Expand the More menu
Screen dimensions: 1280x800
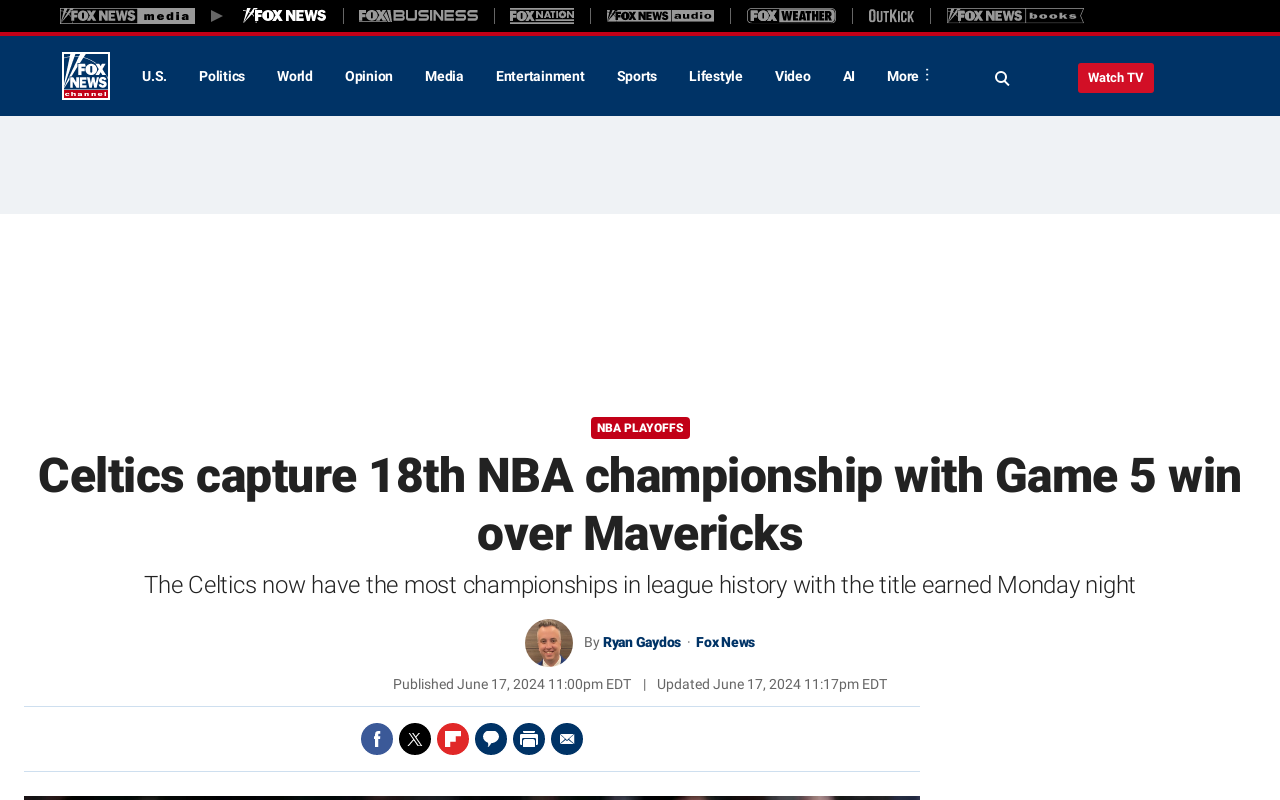[x=909, y=76]
